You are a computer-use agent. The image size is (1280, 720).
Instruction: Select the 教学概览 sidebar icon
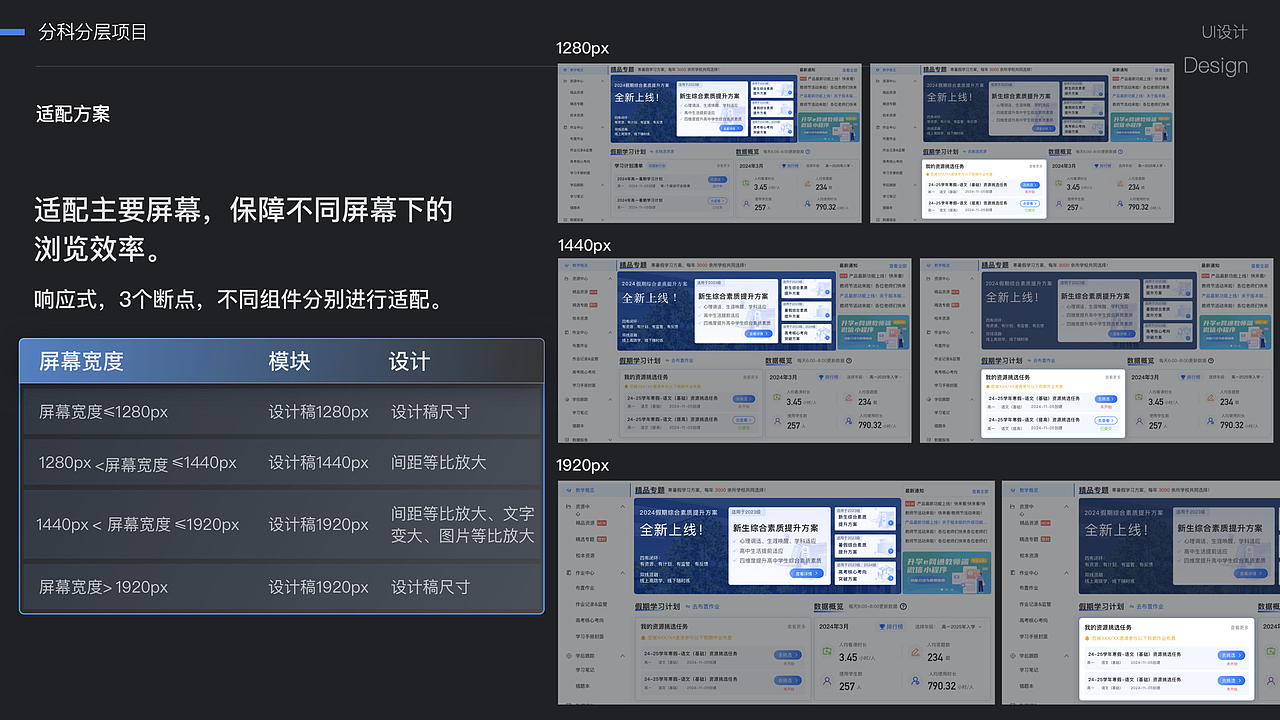pyautogui.click(x=567, y=490)
